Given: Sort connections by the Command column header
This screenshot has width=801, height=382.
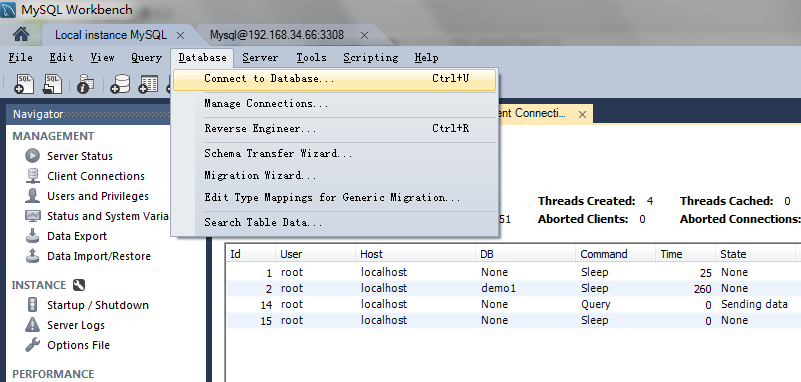Looking at the screenshot, I should (616, 254).
